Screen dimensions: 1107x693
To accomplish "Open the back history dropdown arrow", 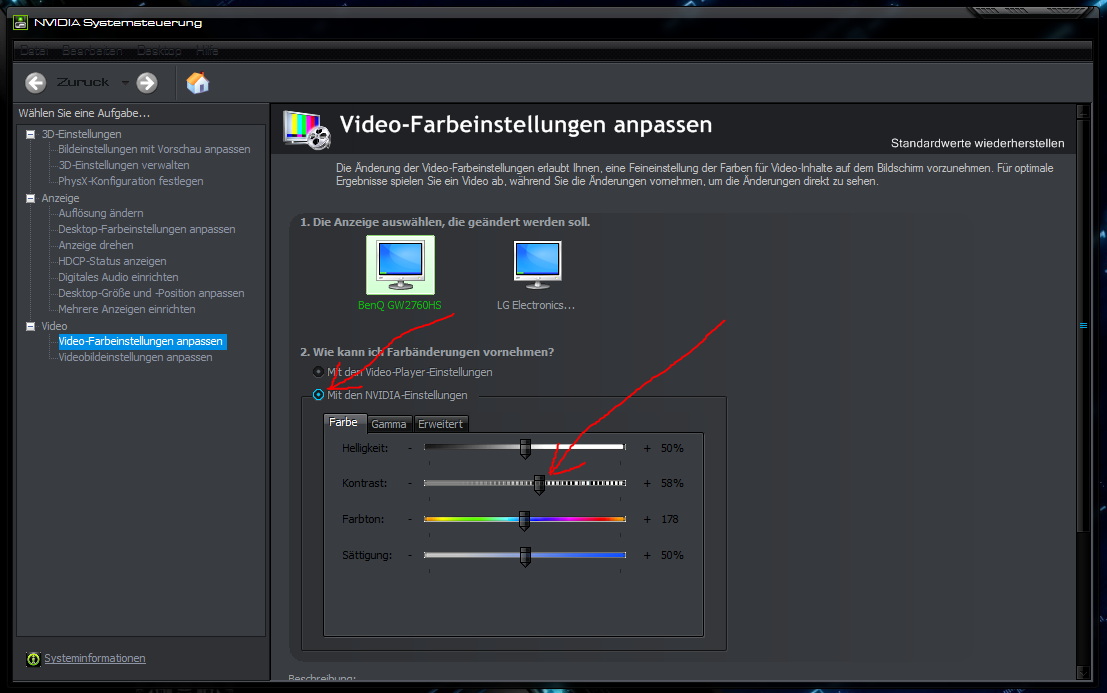I will (125, 83).
